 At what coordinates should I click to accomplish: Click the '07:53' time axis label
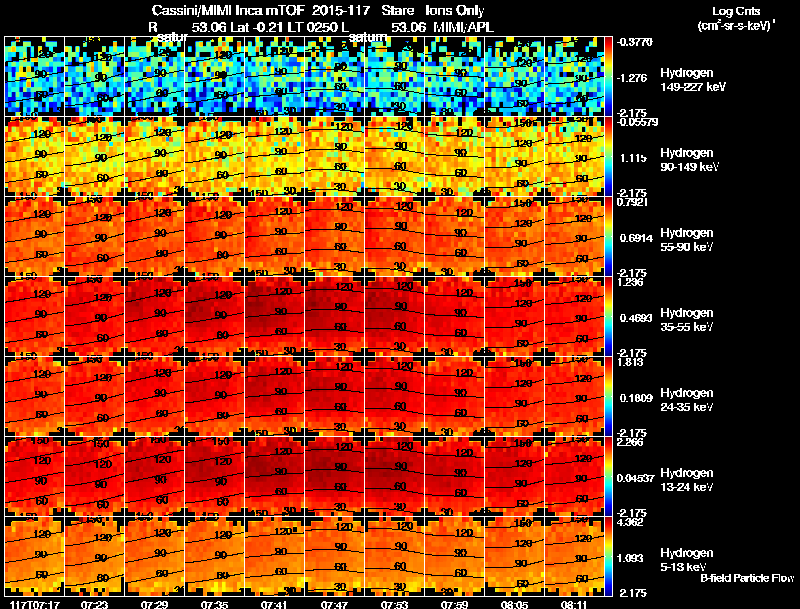[x=394, y=604]
